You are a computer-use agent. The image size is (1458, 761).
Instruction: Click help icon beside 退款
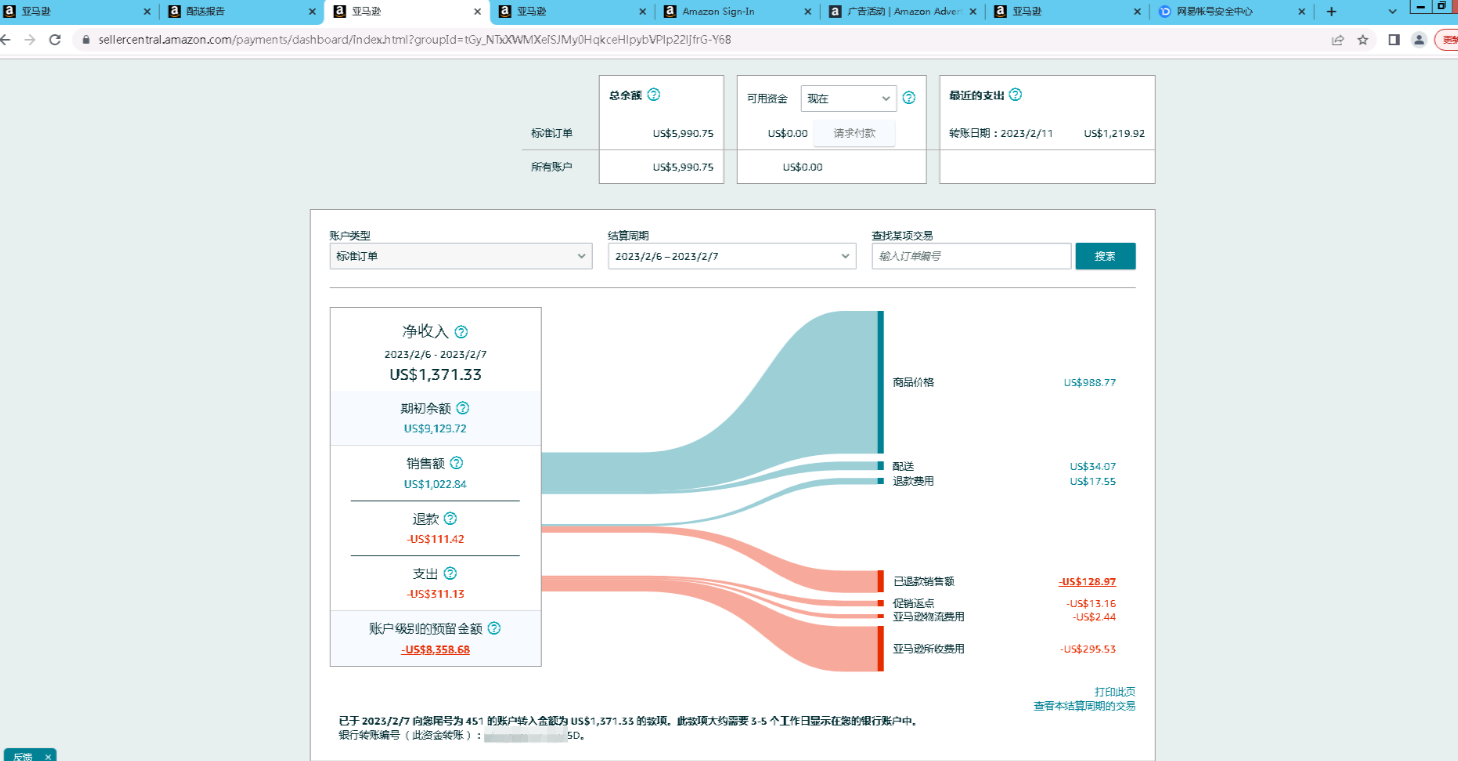(450, 519)
